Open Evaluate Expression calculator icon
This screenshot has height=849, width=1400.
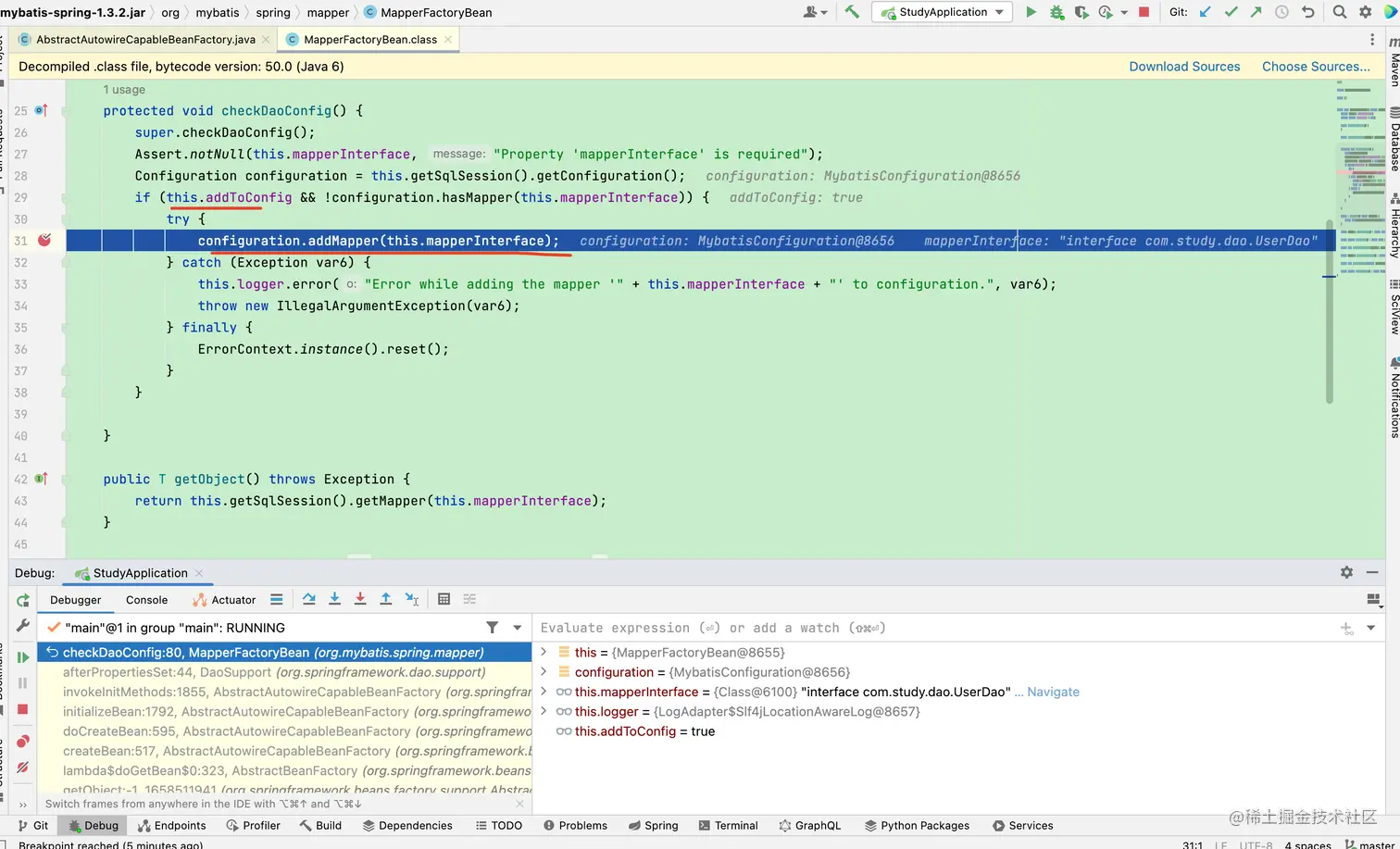tap(444, 599)
